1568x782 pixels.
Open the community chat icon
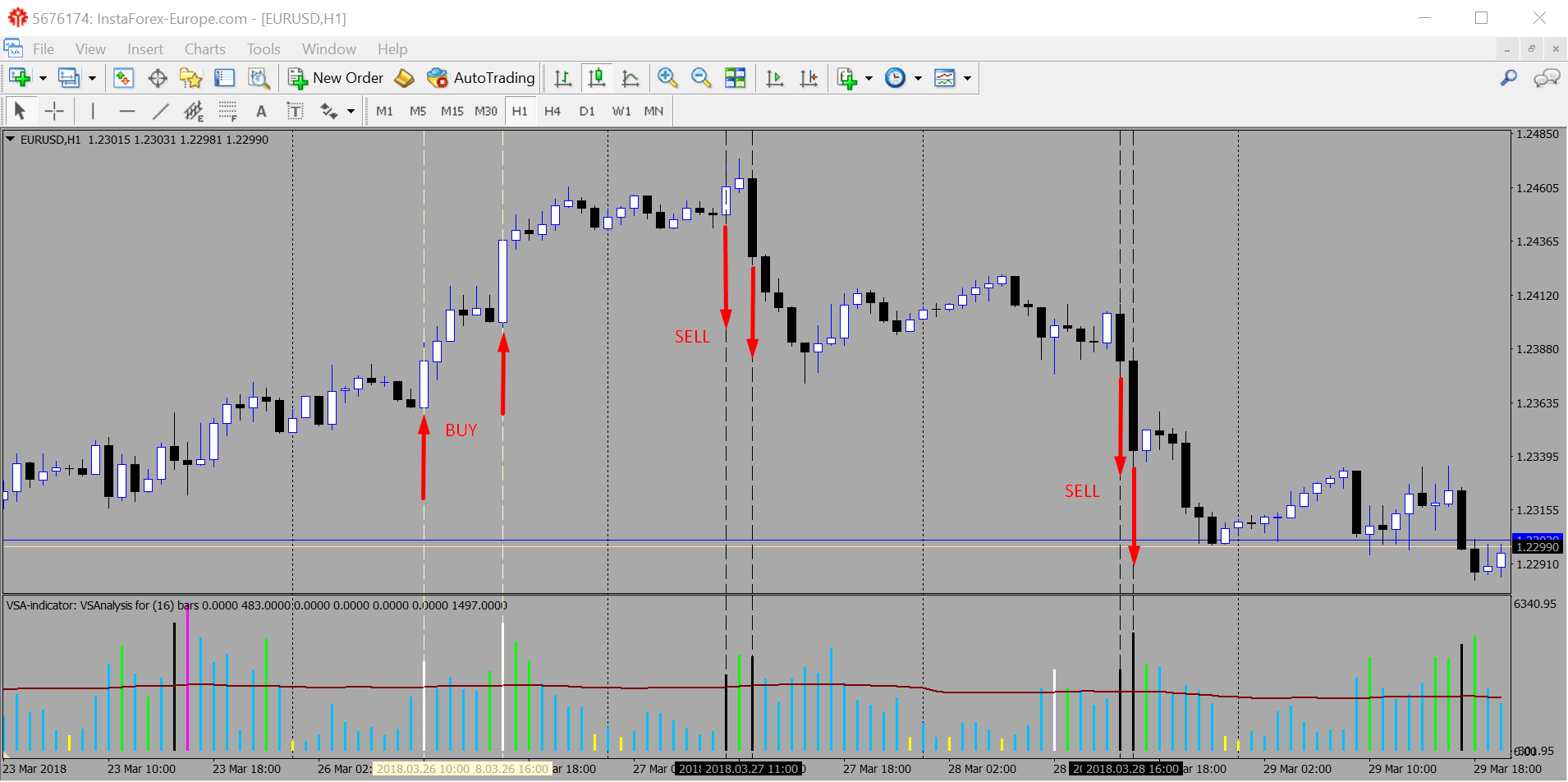(x=1547, y=78)
